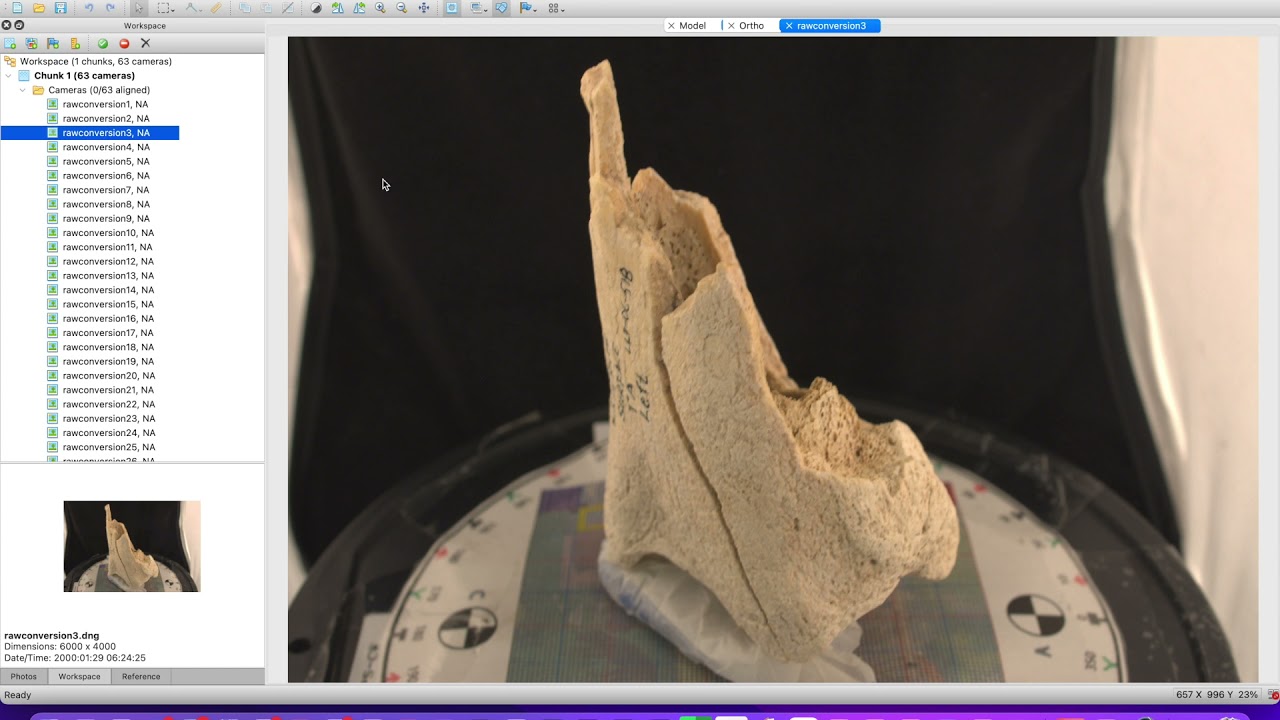Enable selected items with green check
Image resolution: width=1280 pixels, height=720 pixels.
click(103, 44)
